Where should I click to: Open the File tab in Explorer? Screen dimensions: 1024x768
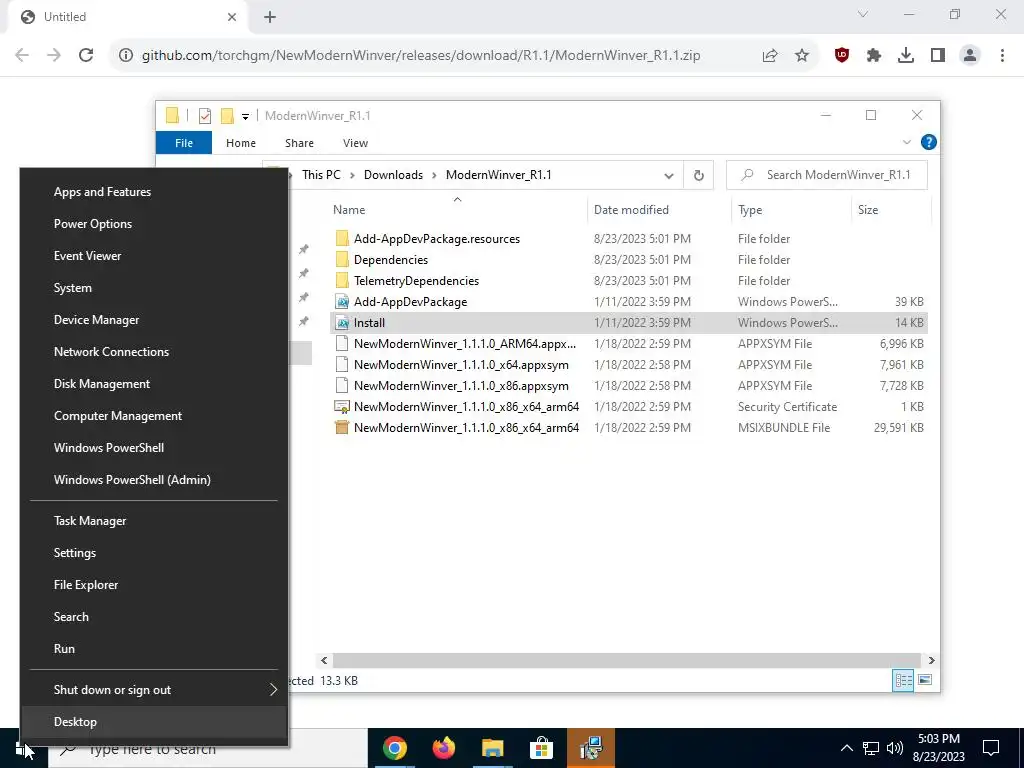pos(184,143)
